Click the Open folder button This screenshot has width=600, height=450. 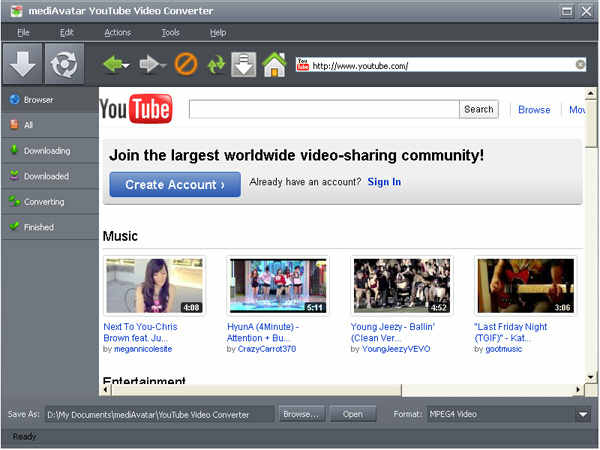click(353, 414)
